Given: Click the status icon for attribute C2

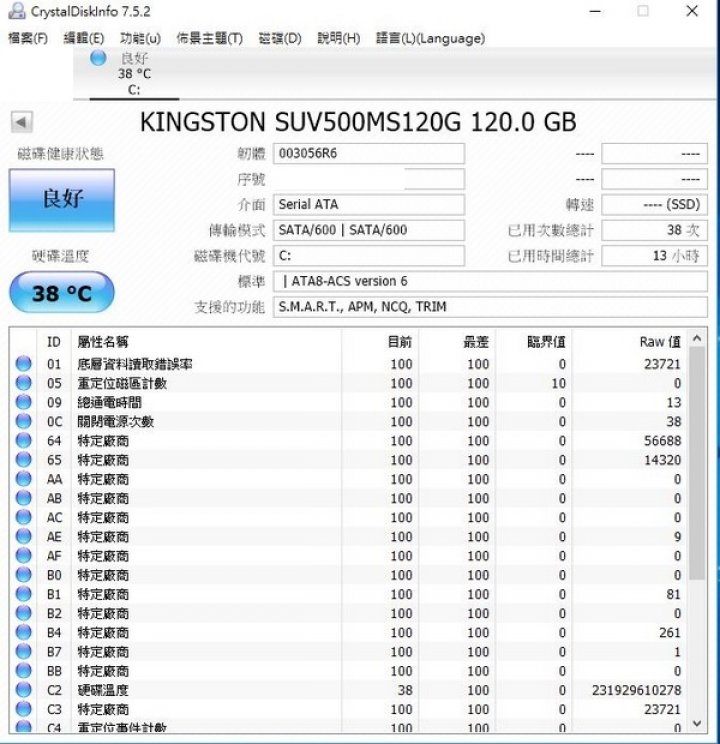Looking at the screenshot, I should [x=23, y=689].
